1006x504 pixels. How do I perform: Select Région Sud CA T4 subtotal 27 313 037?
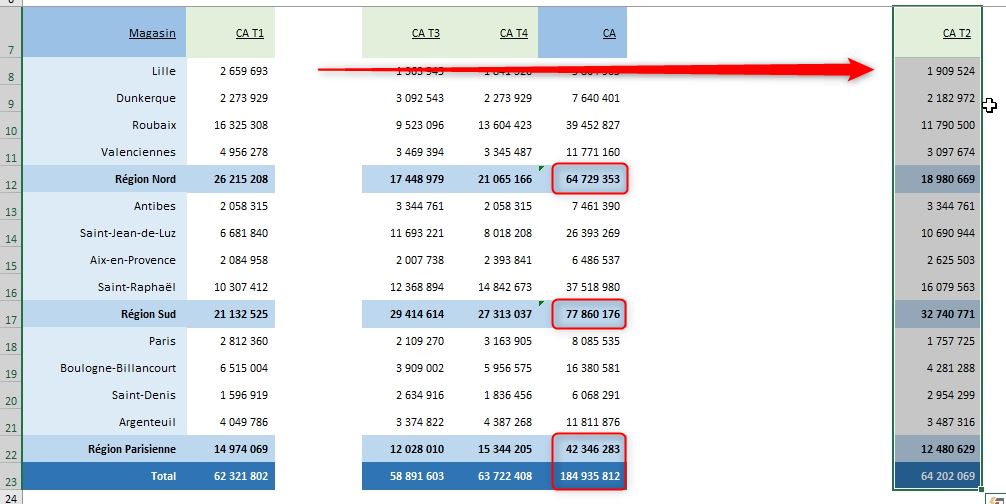[x=494, y=314]
